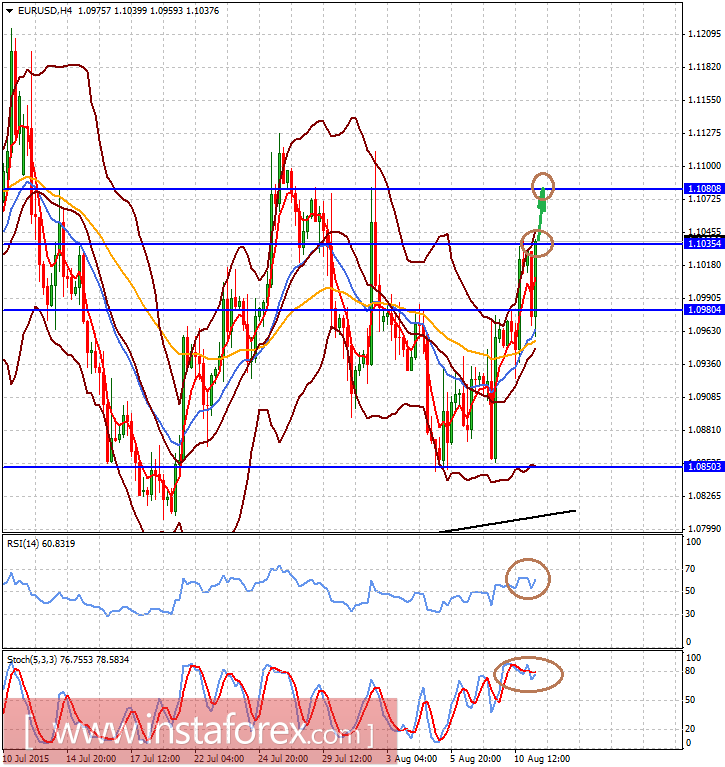Image resolution: width=725 pixels, height=767 pixels.
Task: Click the 10 Aug 12:00 time label
Action: click(542, 759)
